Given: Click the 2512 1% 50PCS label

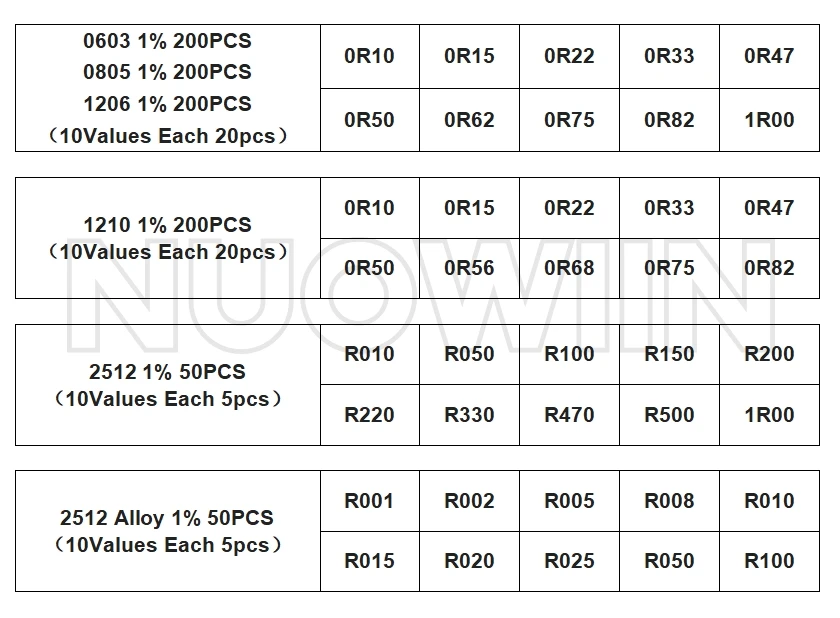Looking at the screenshot, I should (x=167, y=372).
